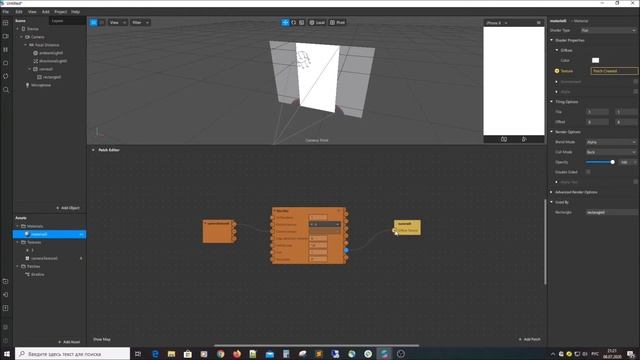Open the Edit menu

click(19, 12)
